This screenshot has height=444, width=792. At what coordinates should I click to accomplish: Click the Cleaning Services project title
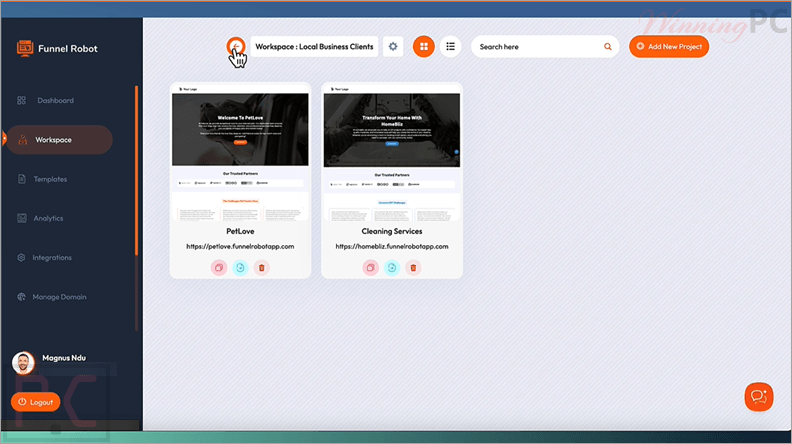(392, 231)
